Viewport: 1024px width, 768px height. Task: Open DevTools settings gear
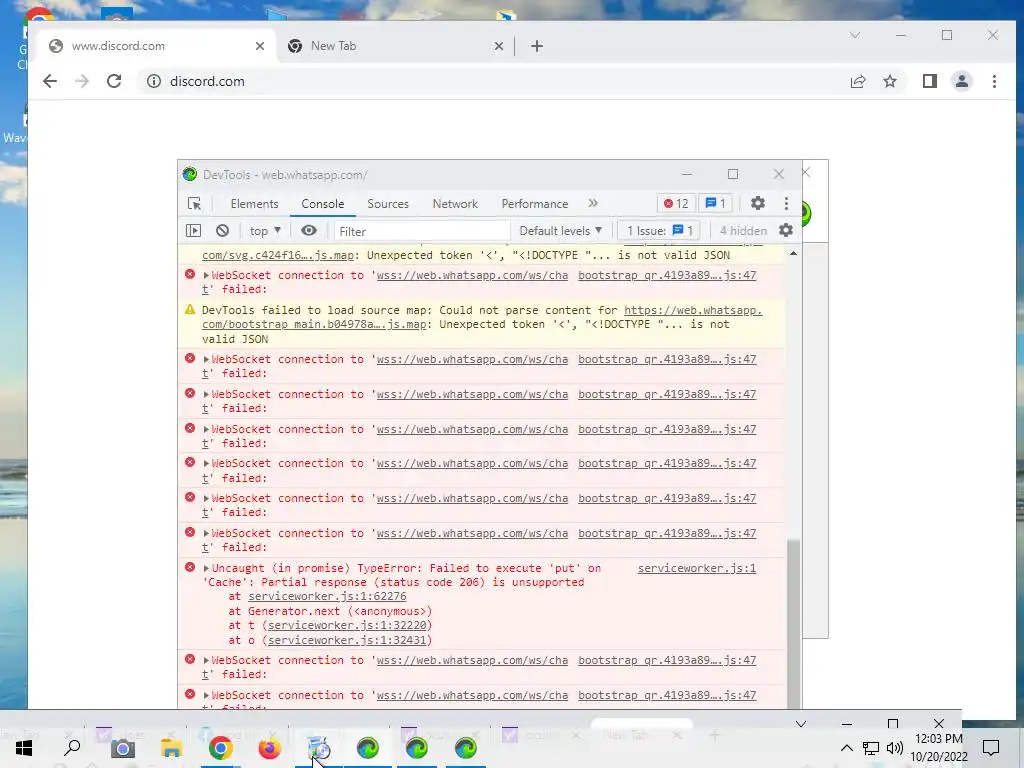[758, 203]
